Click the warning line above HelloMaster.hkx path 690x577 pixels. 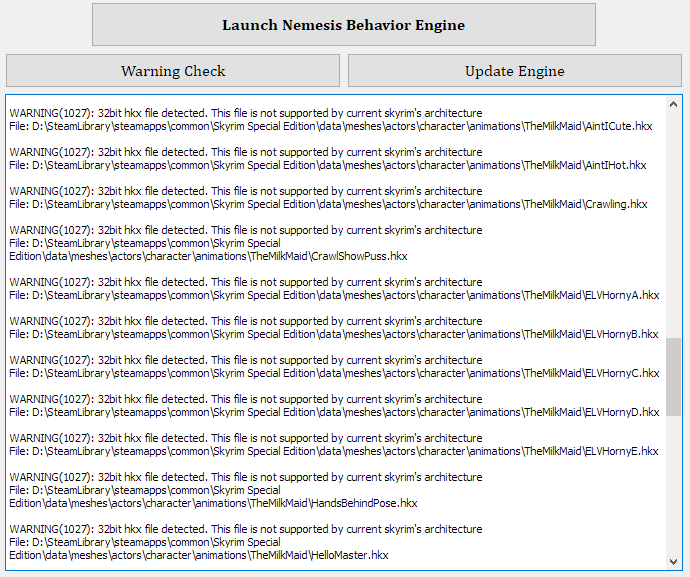click(x=246, y=529)
